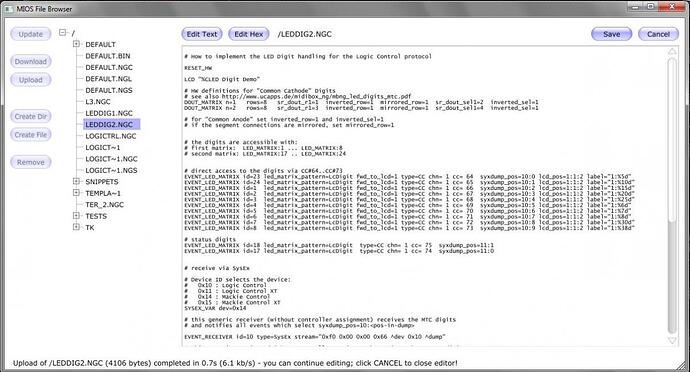Select the TK folder label
The height and width of the screenshot is (372, 690).
pyautogui.click(x=90, y=228)
